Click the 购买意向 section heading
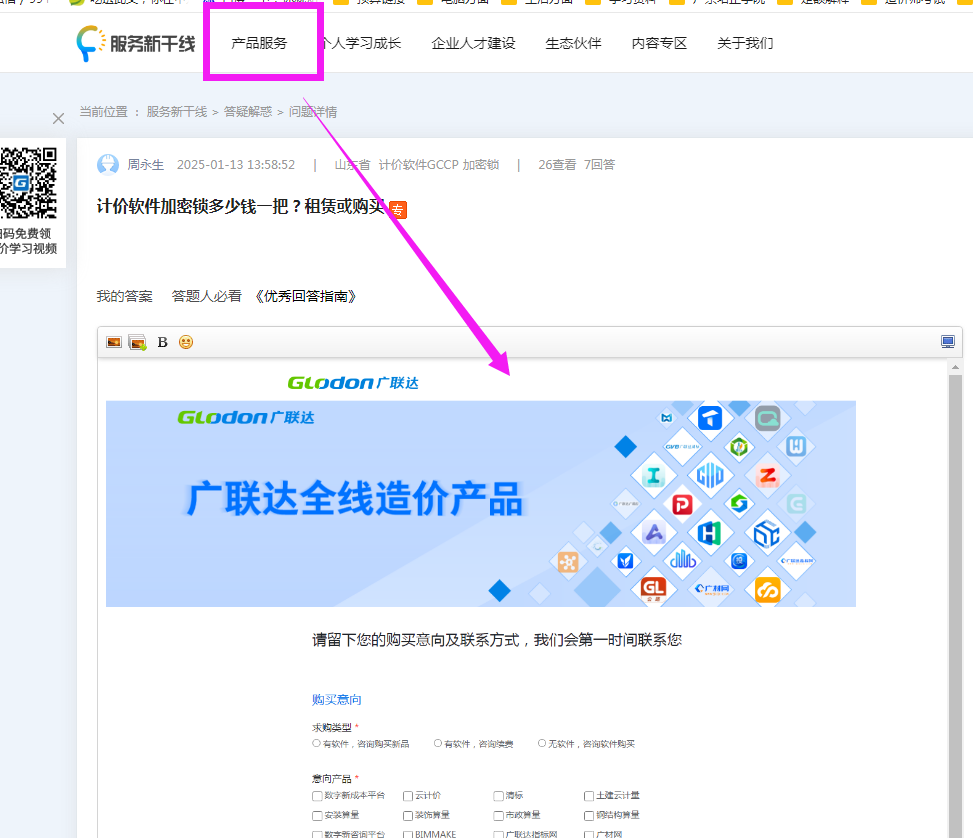Viewport: 973px width, 838px height. [336, 700]
